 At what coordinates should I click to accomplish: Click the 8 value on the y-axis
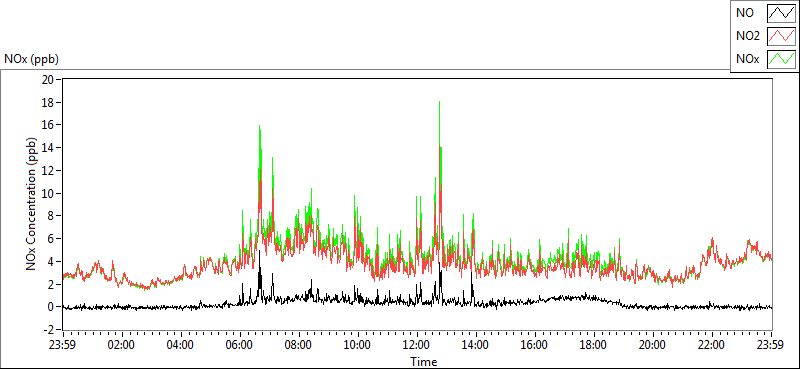pyautogui.click(x=52, y=216)
